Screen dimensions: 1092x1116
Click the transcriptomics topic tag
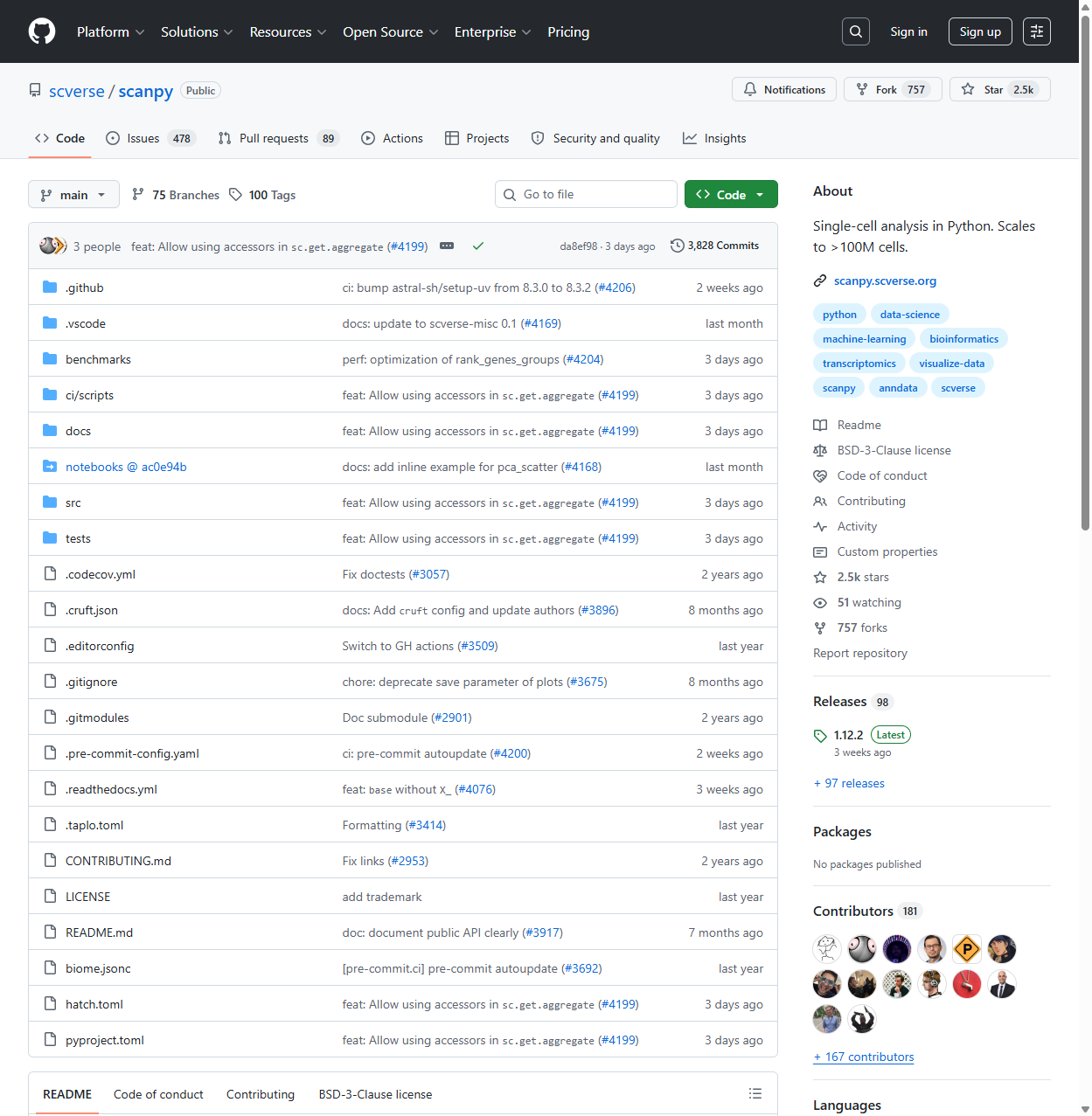pyautogui.click(x=859, y=364)
